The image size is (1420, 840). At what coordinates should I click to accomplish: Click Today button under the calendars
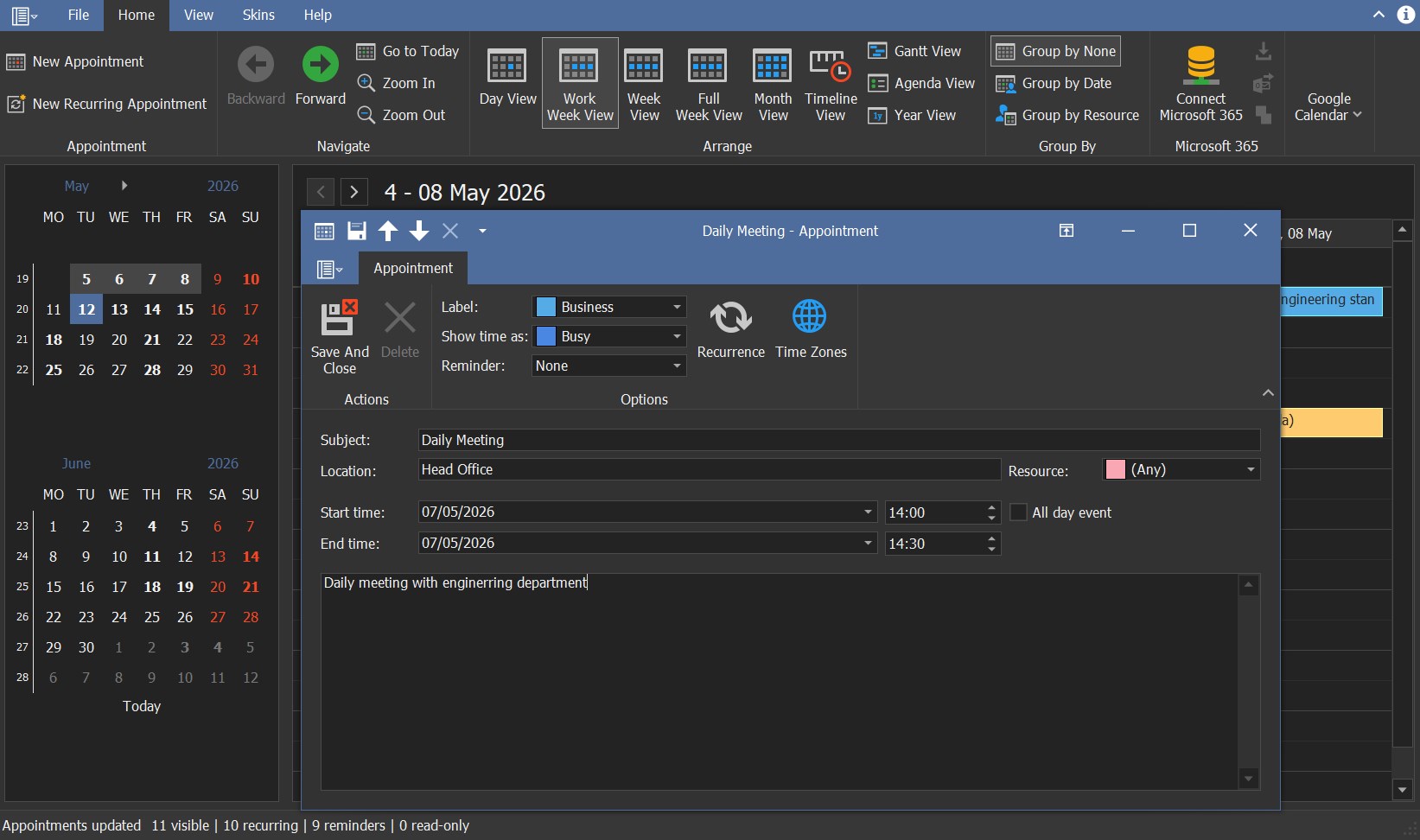click(x=142, y=706)
